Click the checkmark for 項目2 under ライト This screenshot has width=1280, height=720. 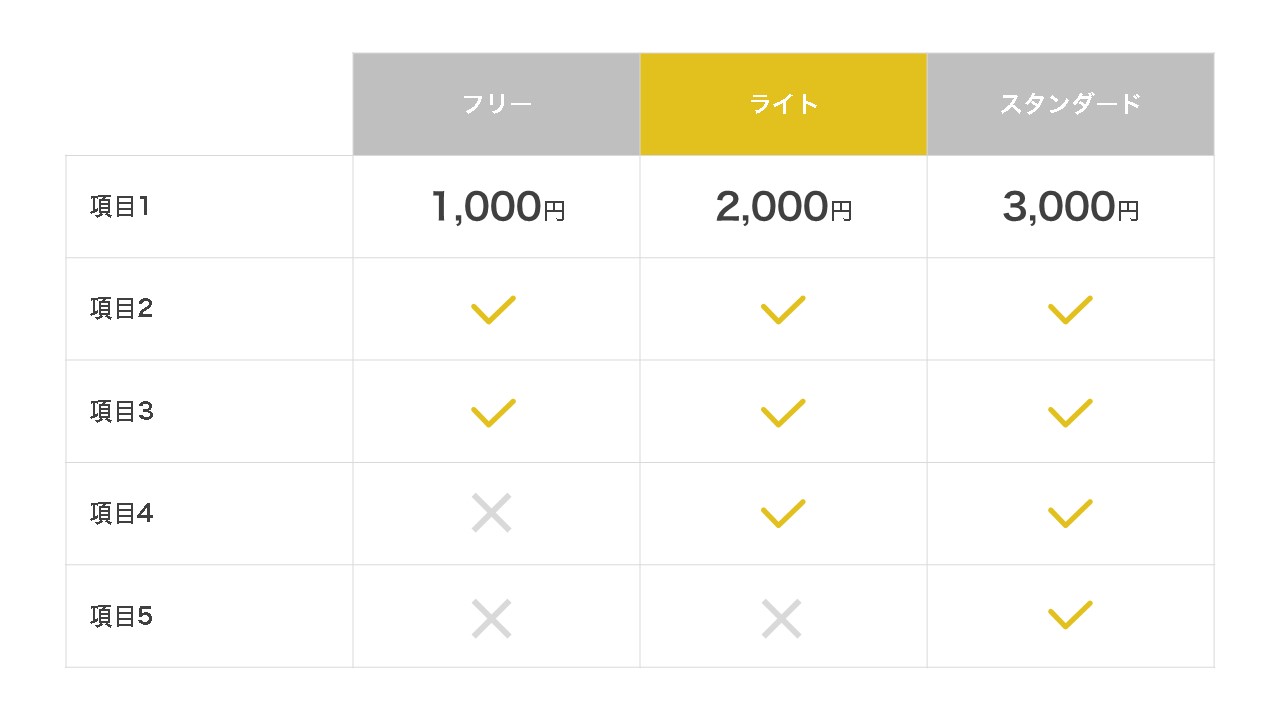click(x=783, y=310)
